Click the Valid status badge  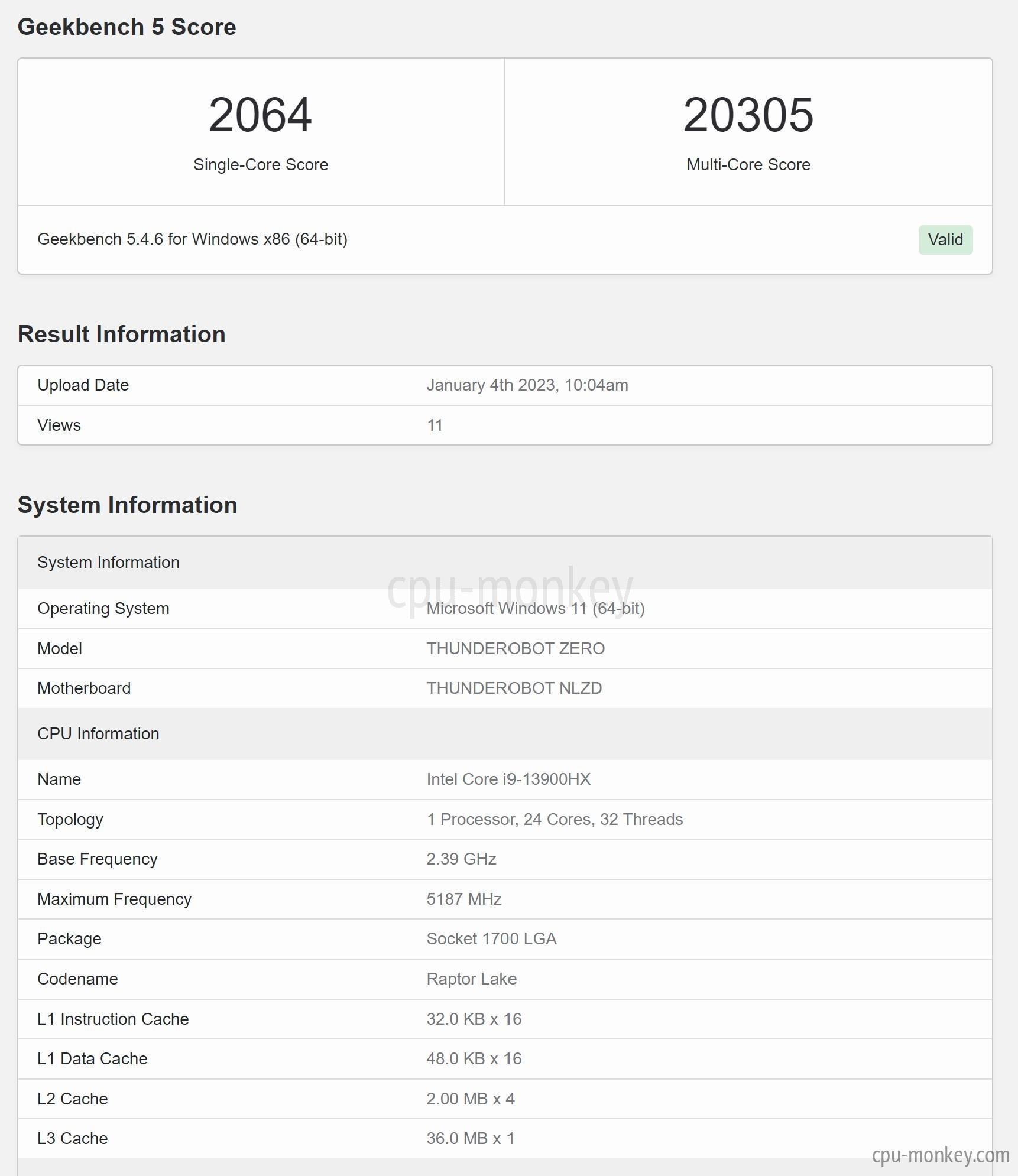click(x=945, y=240)
